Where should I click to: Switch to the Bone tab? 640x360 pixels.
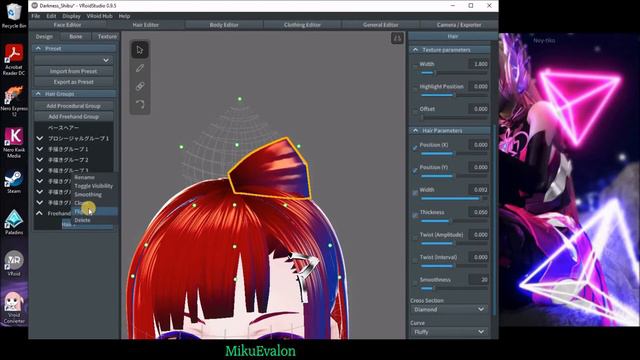coord(76,36)
